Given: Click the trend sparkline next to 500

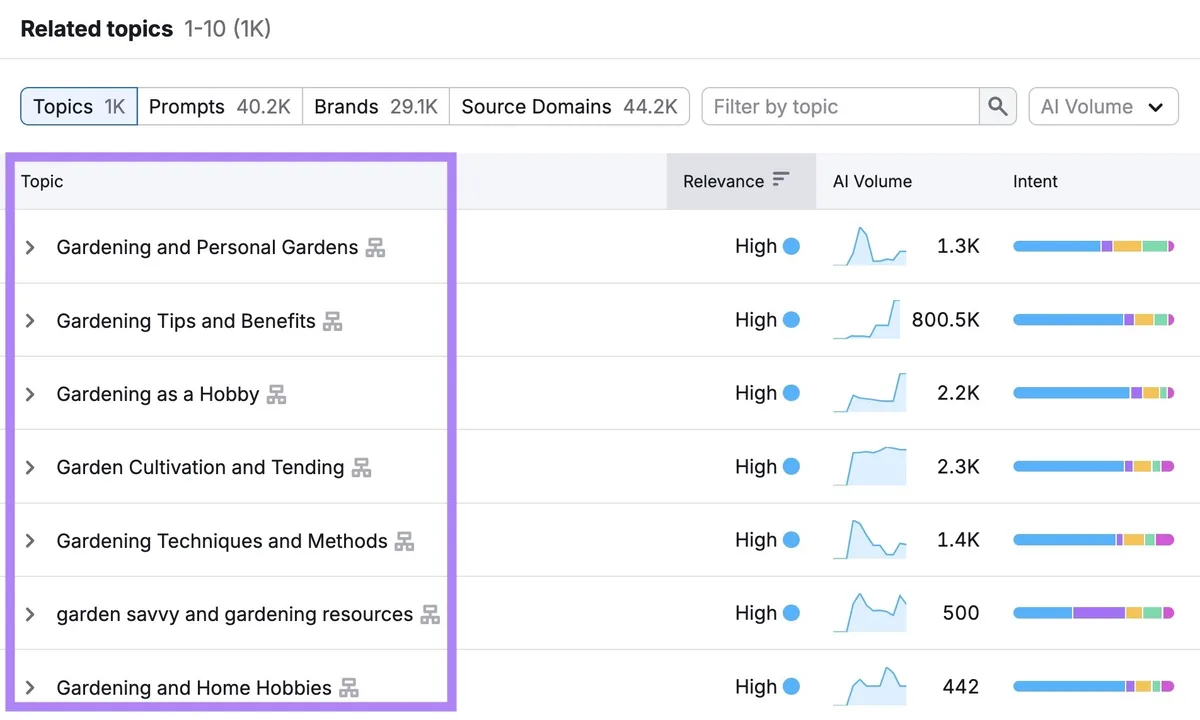Looking at the screenshot, I should (869, 613).
